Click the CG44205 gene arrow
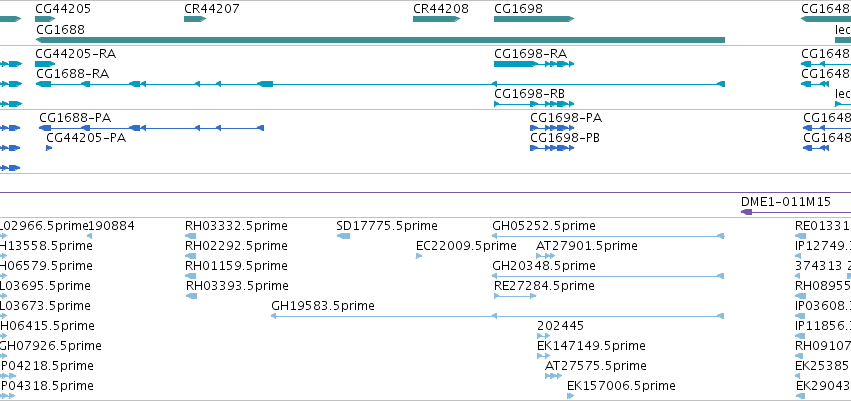Viewport: 851px width, 401px height. (x=45, y=19)
